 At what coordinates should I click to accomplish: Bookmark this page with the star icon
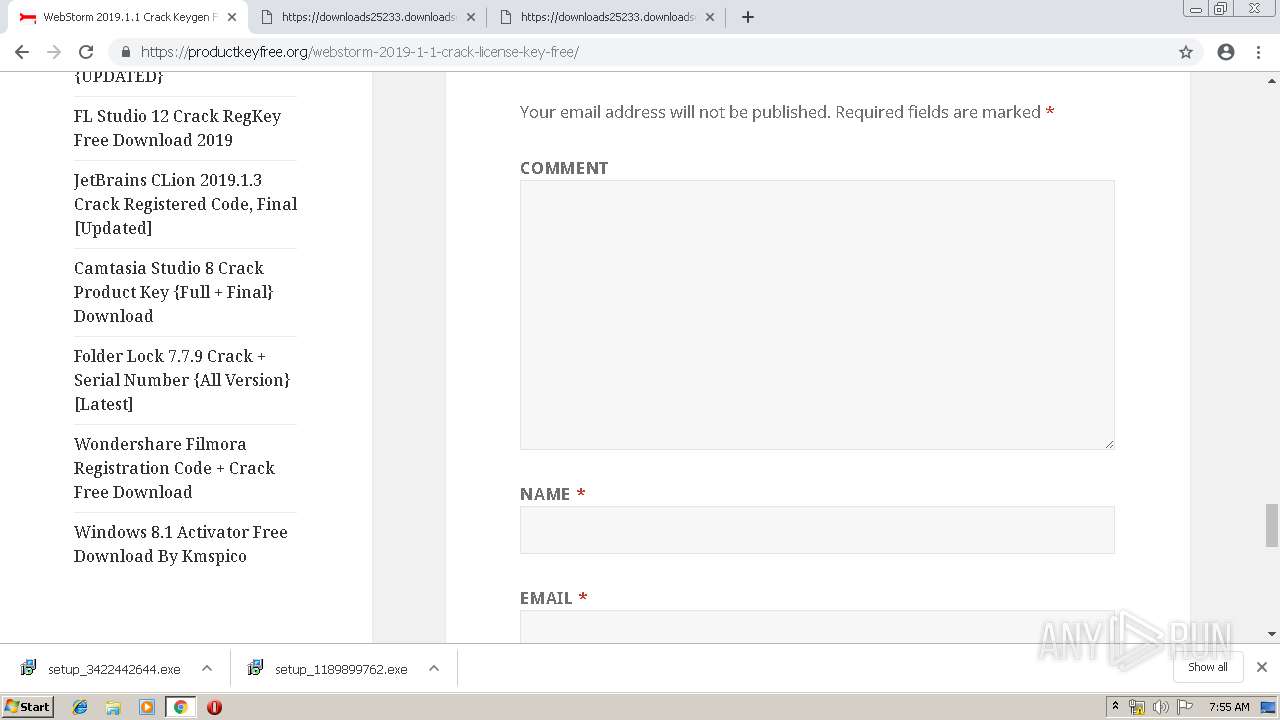click(1186, 52)
